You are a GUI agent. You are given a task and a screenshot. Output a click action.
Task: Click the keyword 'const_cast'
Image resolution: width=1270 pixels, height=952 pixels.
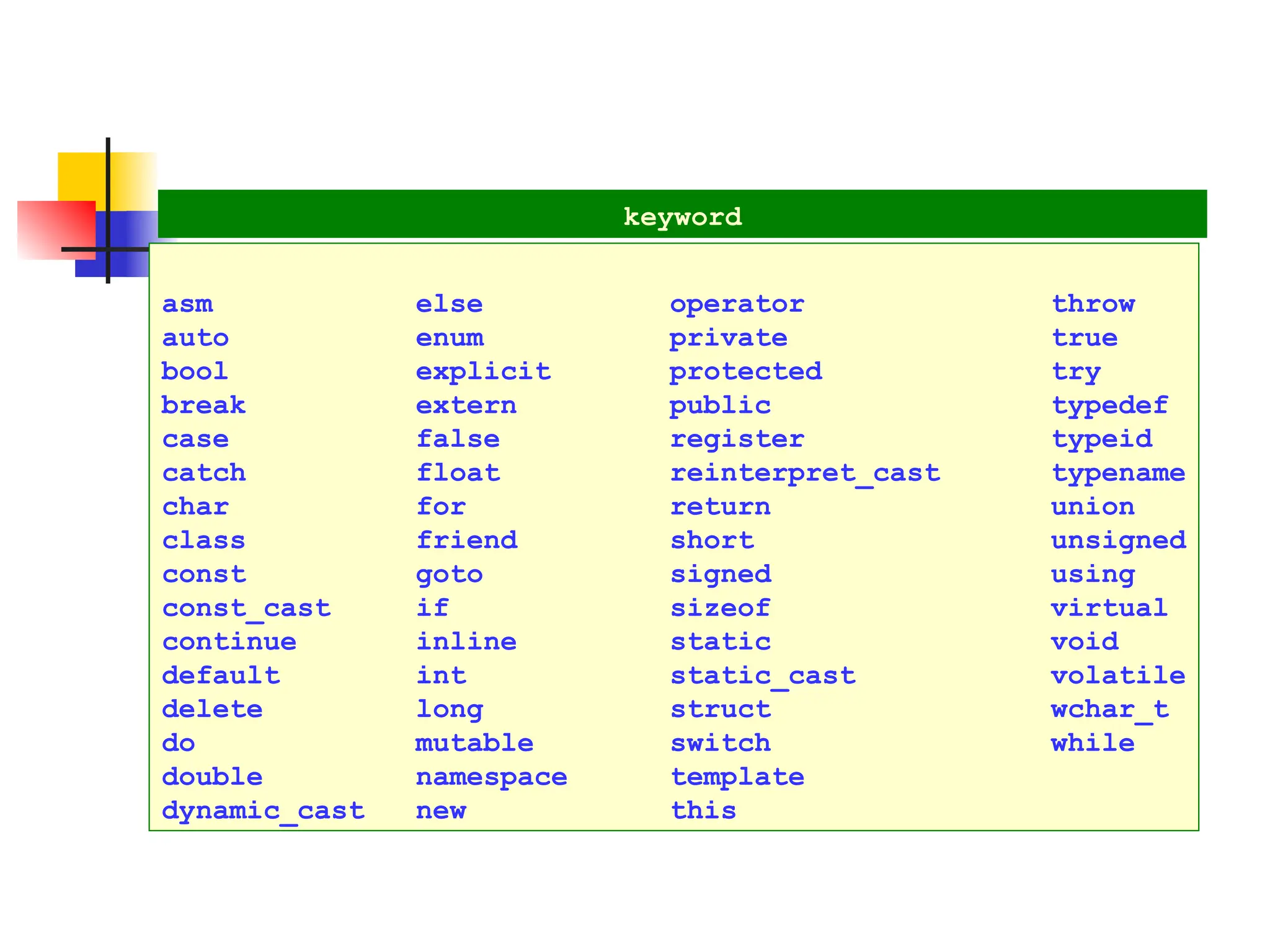click(246, 608)
